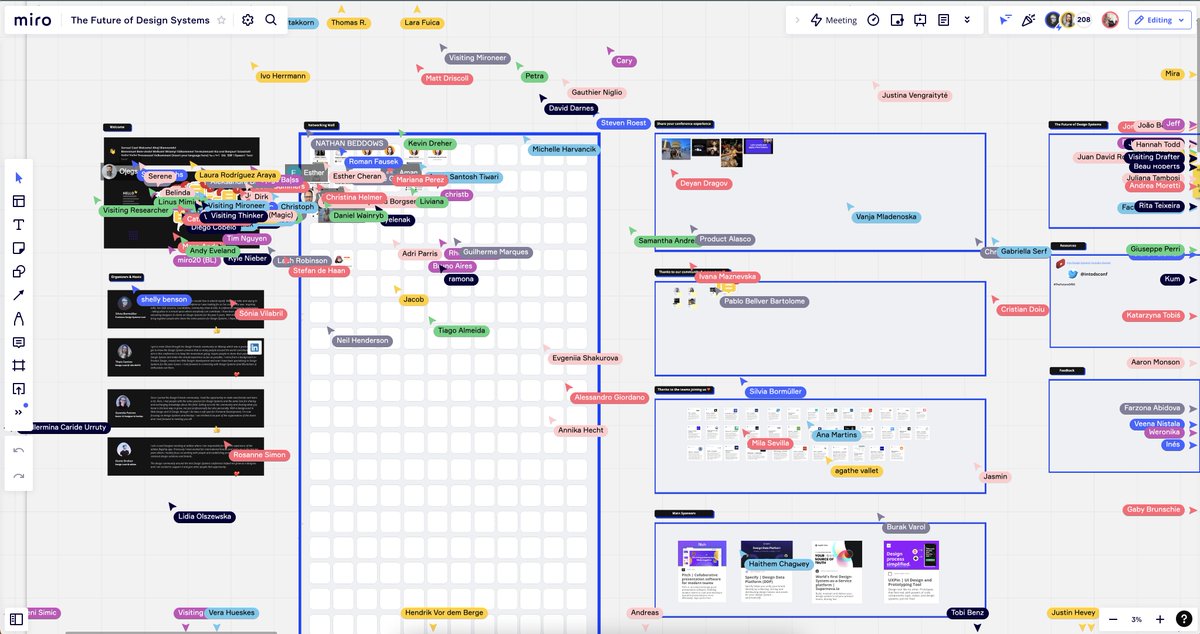Select the Frame tool
This screenshot has height=634, width=1200.
pyautogui.click(x=18, y=366)
